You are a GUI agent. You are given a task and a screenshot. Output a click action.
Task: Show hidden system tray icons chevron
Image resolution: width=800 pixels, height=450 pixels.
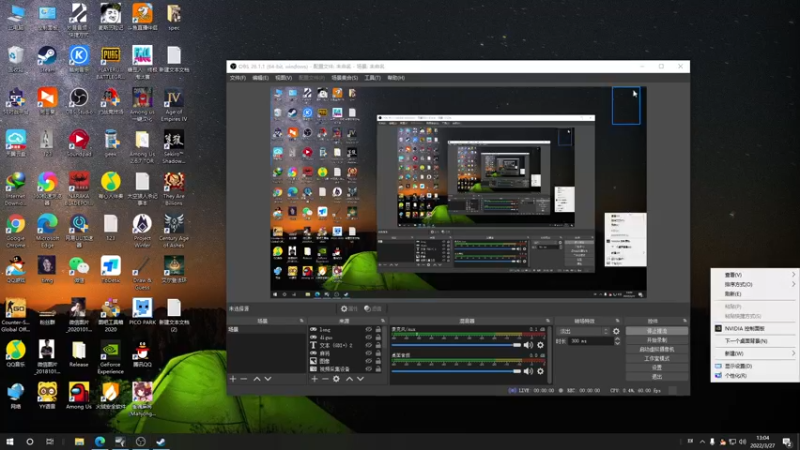[703, 442]
